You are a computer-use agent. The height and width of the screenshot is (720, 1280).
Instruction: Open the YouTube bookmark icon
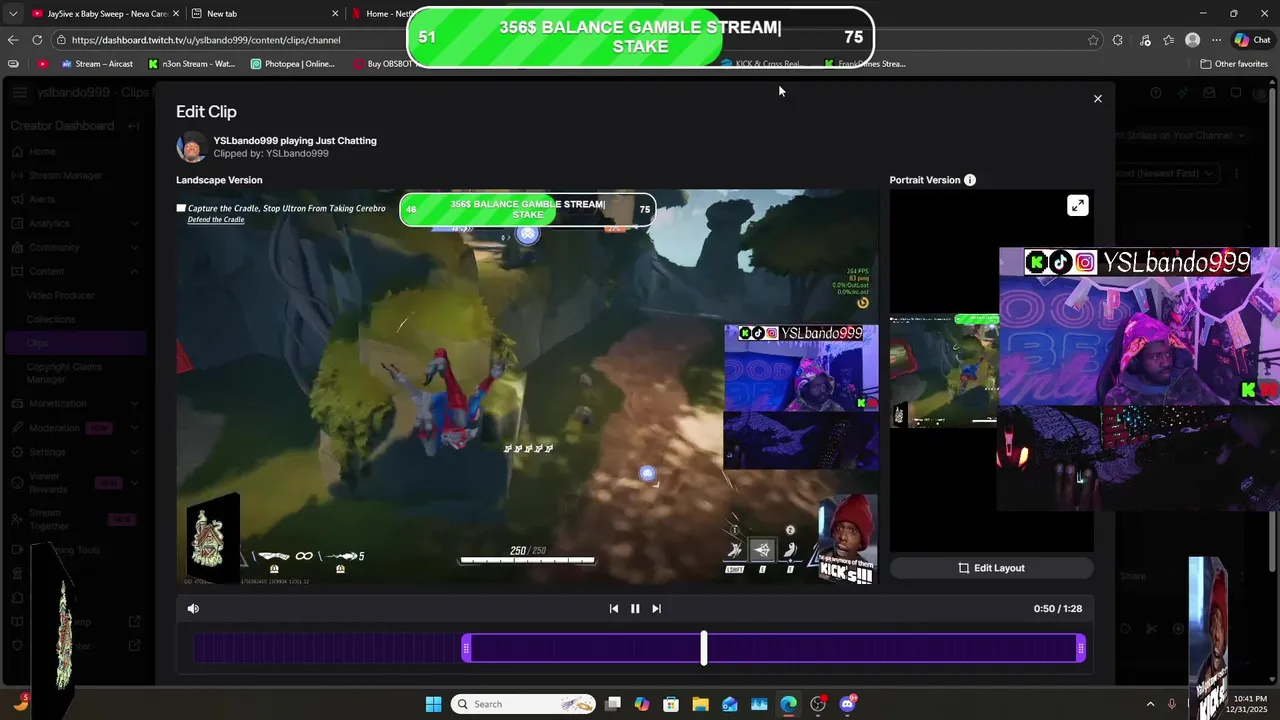(43, 63)
